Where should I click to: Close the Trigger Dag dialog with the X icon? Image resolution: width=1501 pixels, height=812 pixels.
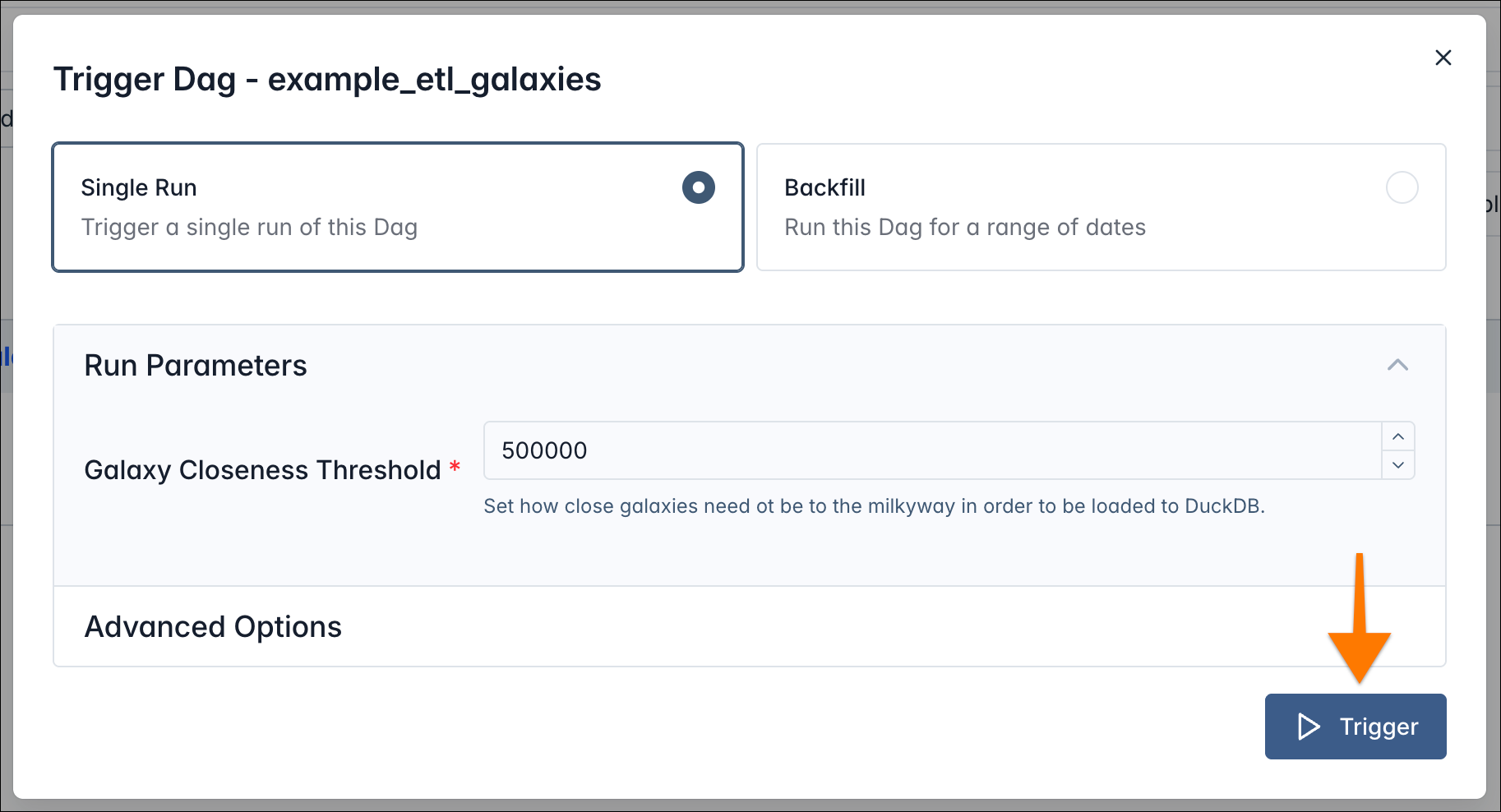[x=1443, y=58]
